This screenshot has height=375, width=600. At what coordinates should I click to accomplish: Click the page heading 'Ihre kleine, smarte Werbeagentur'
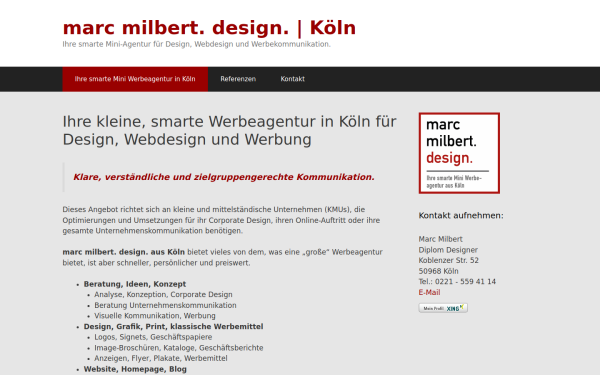click(229, 130)
